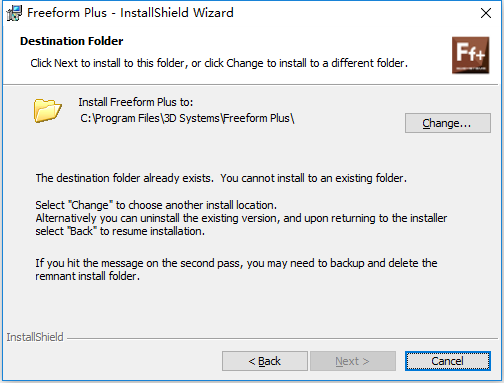Click the 'Alternatively you can uninstall' line
Viewport: 504px width, 383px height.
tap(241, 218)
